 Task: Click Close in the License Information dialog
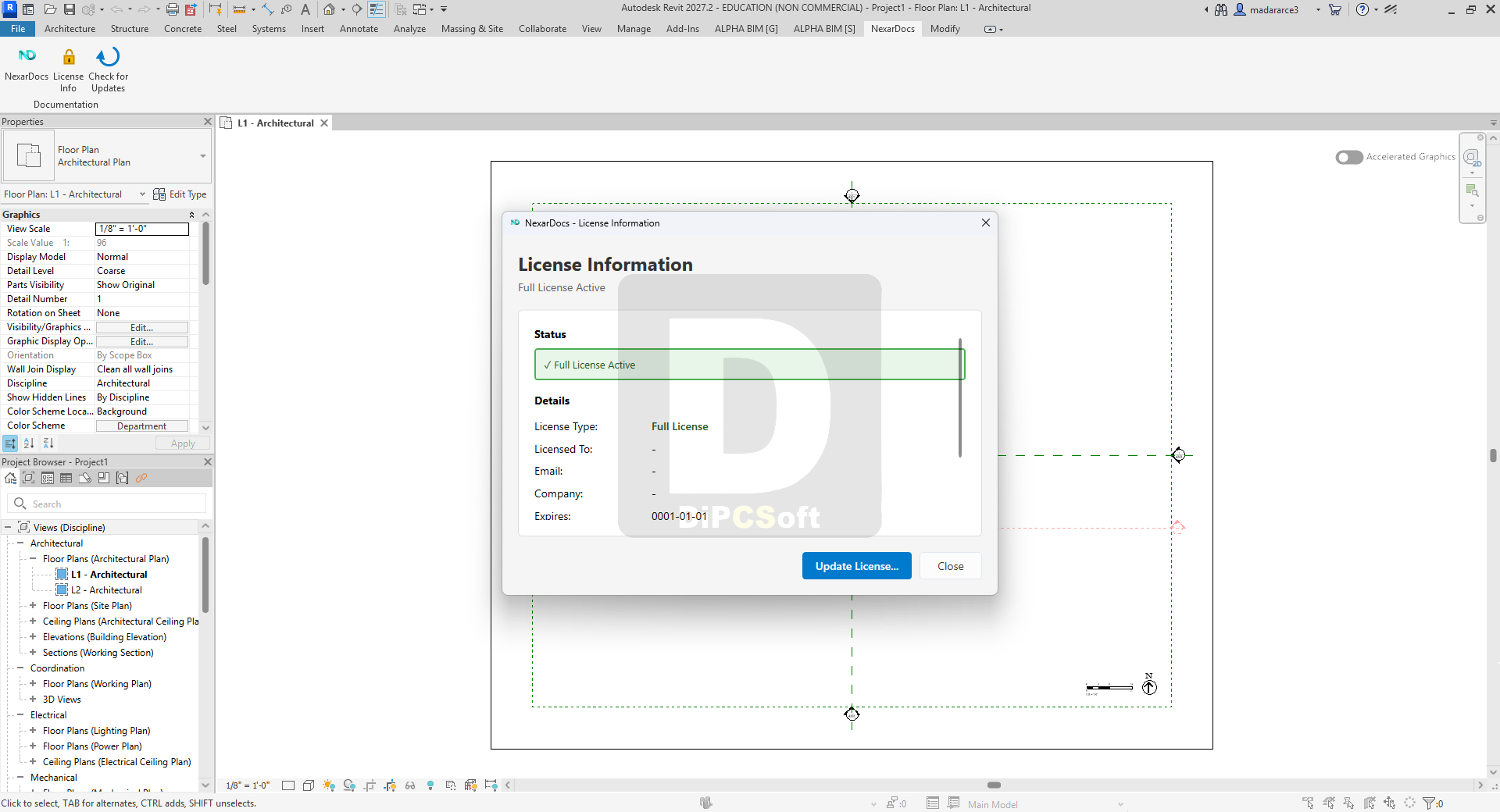pos(950,566)
